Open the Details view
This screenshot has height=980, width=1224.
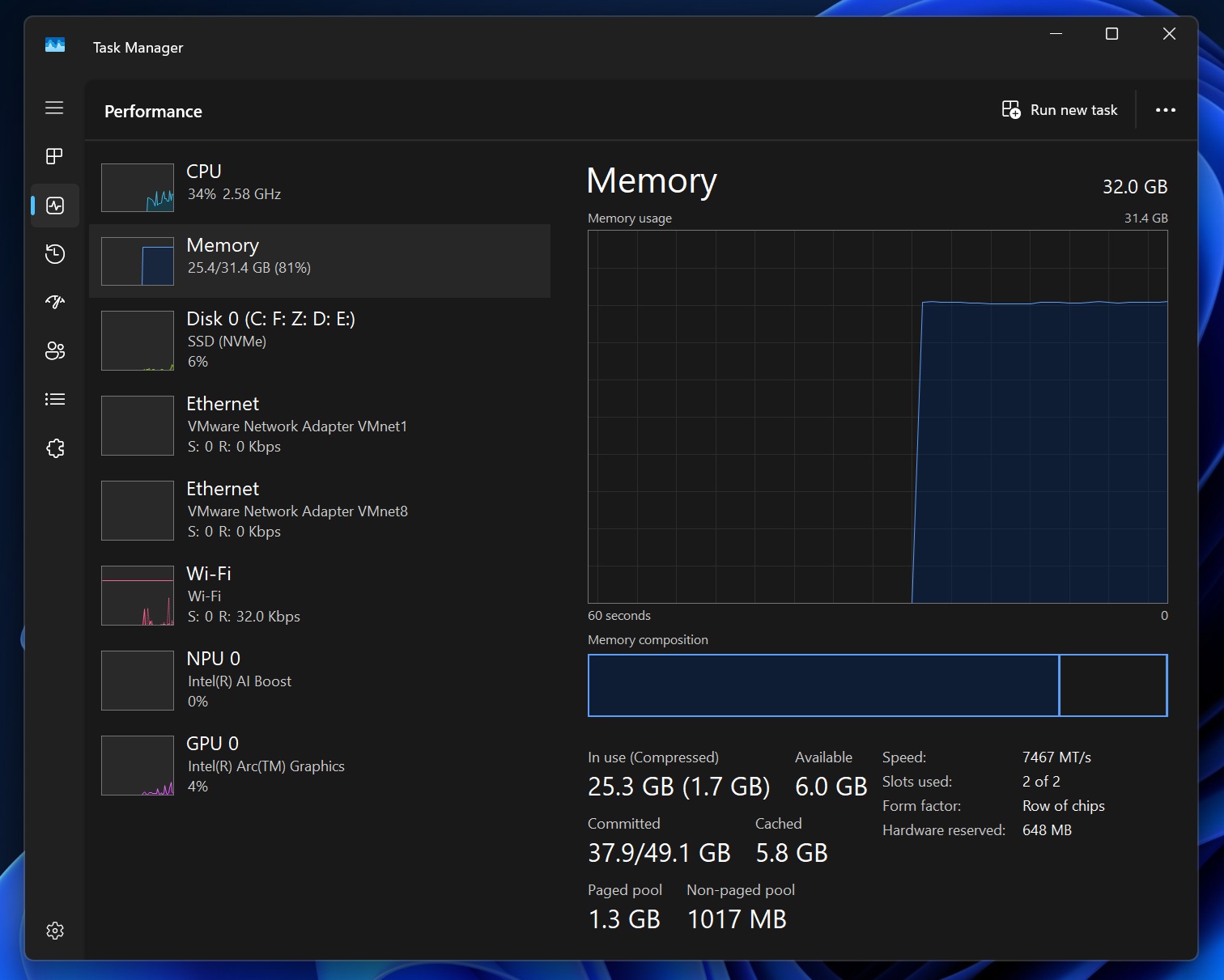click(x=54, y=399)
